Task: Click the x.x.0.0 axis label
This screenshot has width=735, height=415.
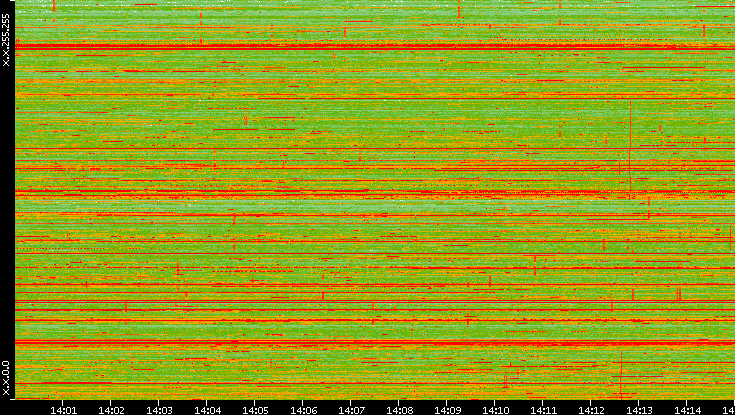Action: coord(6,378)
